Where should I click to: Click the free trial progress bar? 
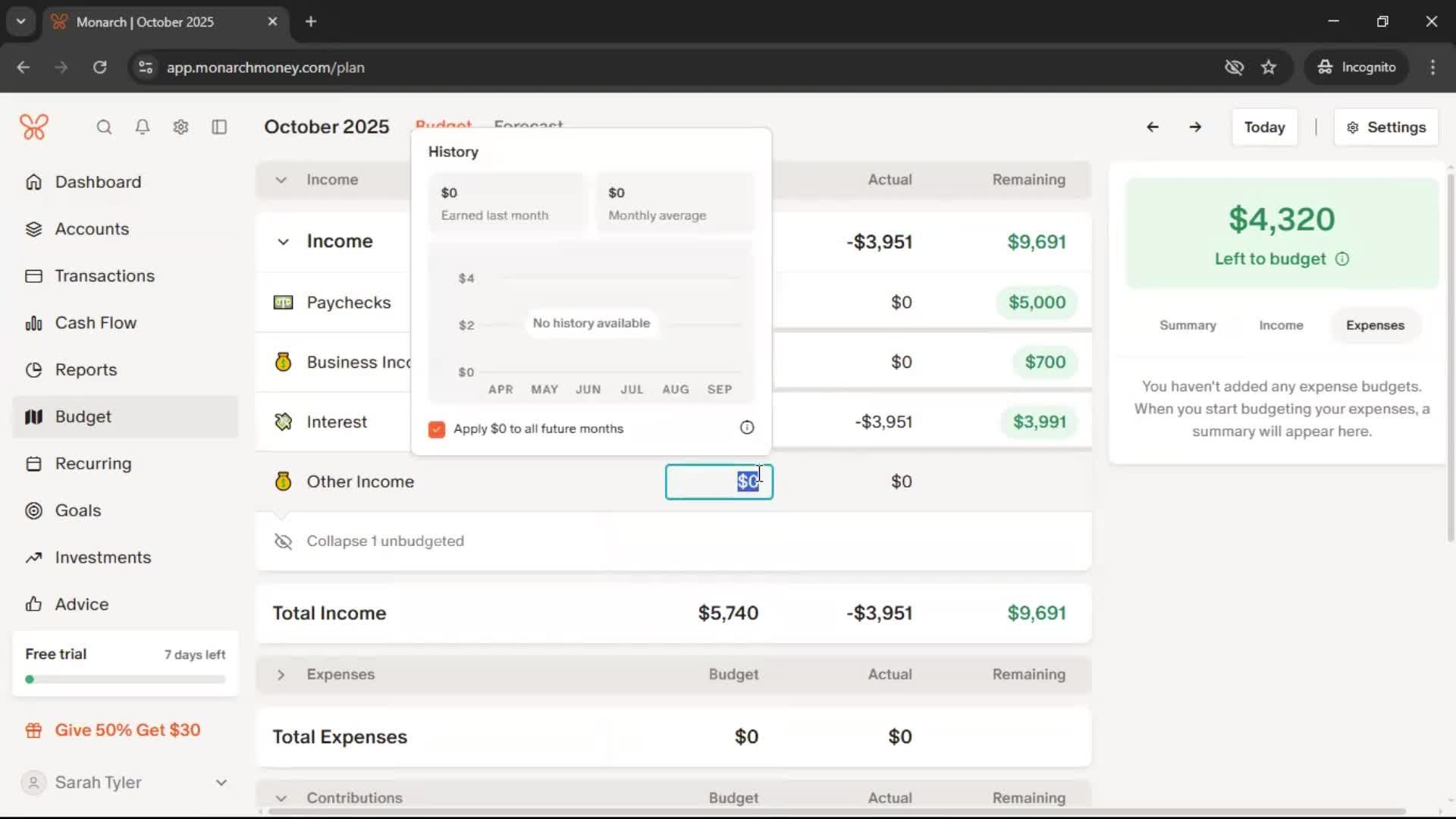tap(126, 679)
